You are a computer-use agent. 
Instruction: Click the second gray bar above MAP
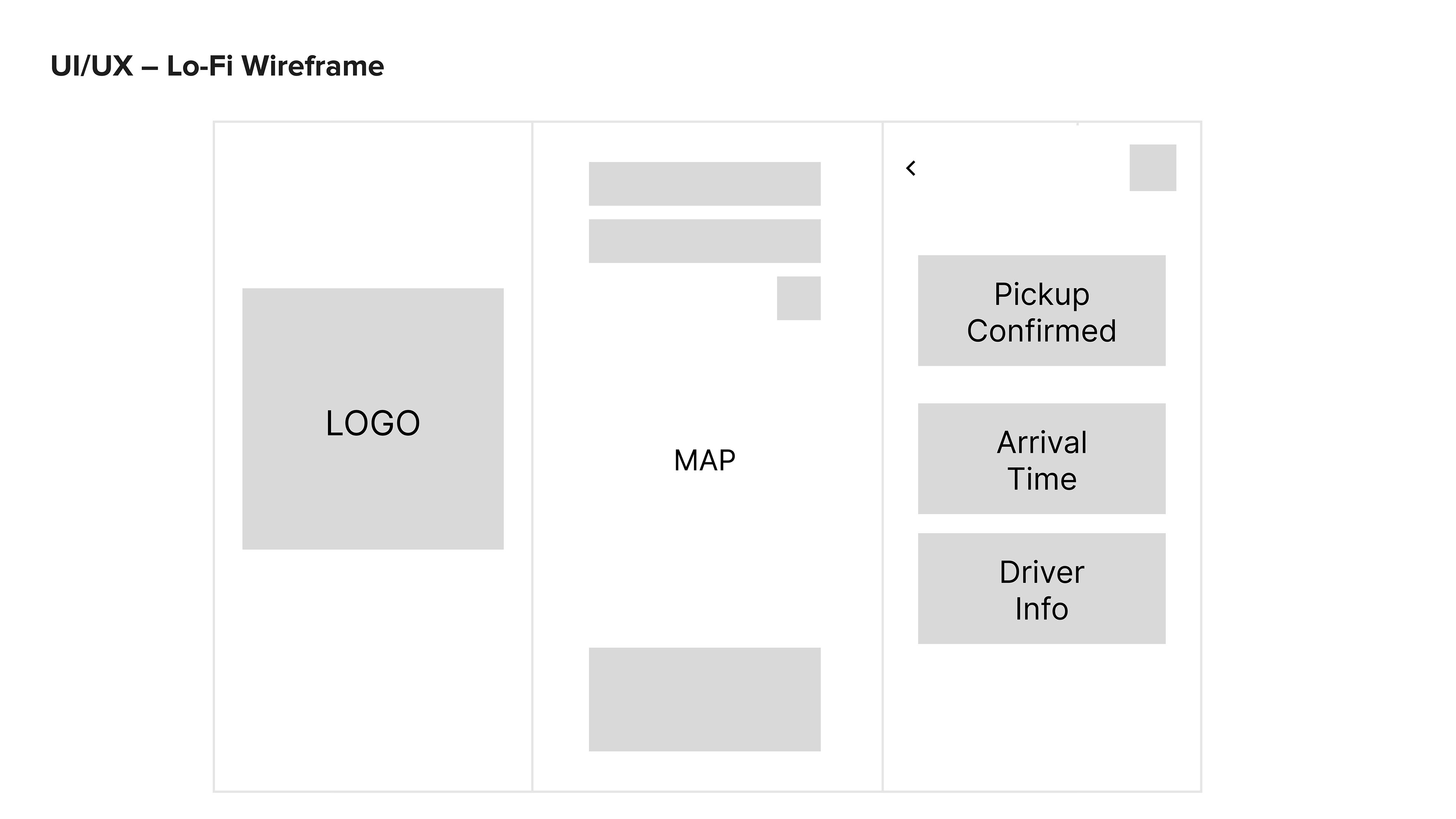(x=705, y=241)
